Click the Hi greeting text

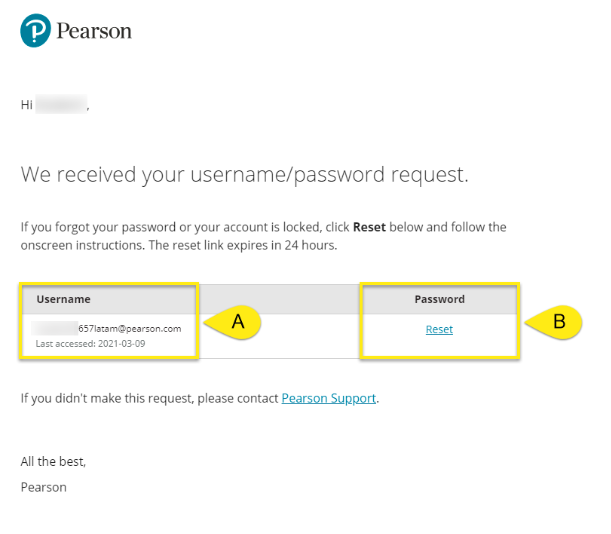[x=26, y=104]
